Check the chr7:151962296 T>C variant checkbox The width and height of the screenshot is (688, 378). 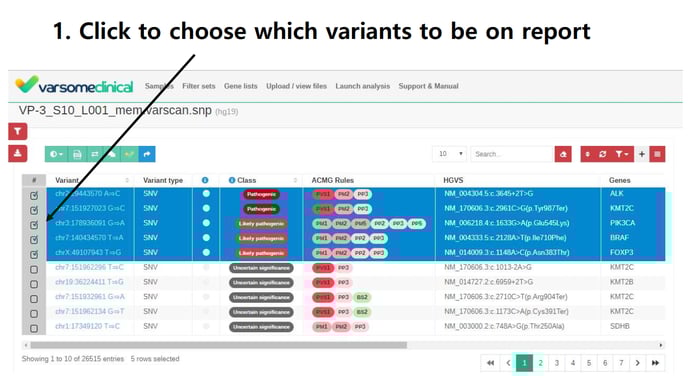(34, 269)
